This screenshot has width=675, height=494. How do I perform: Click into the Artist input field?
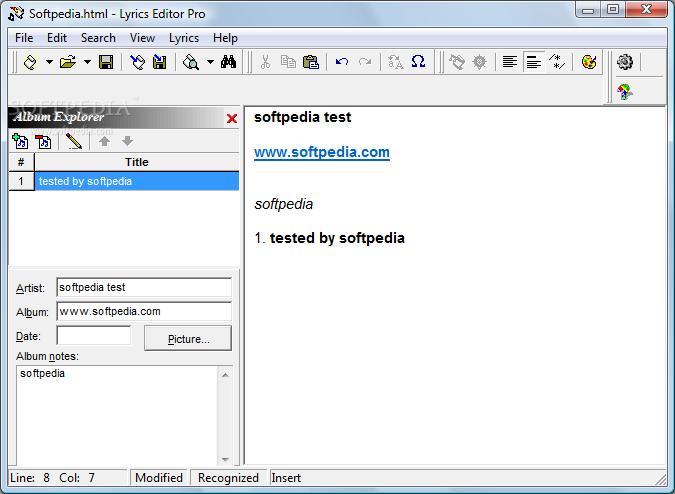(144, 287)
